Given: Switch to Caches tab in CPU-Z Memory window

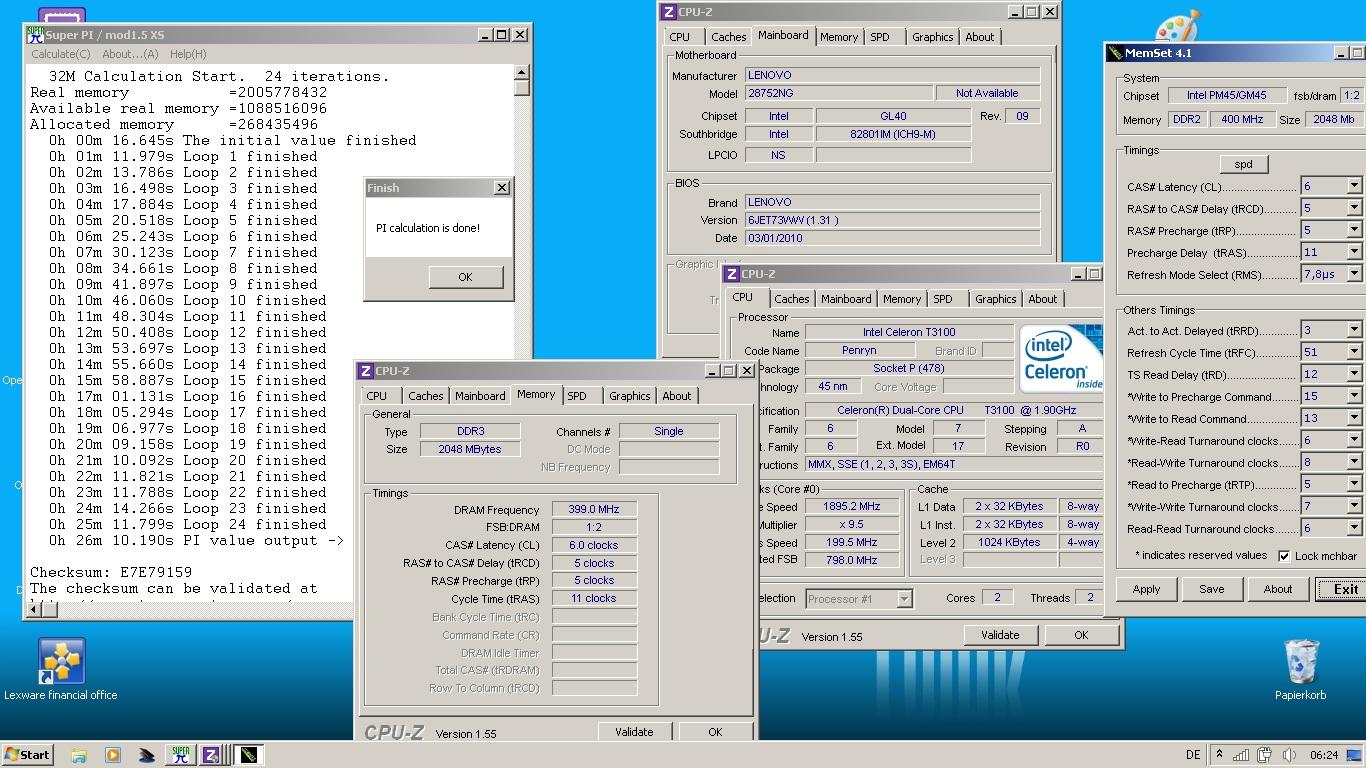Looking at the screenshot, I should point(425,396).
